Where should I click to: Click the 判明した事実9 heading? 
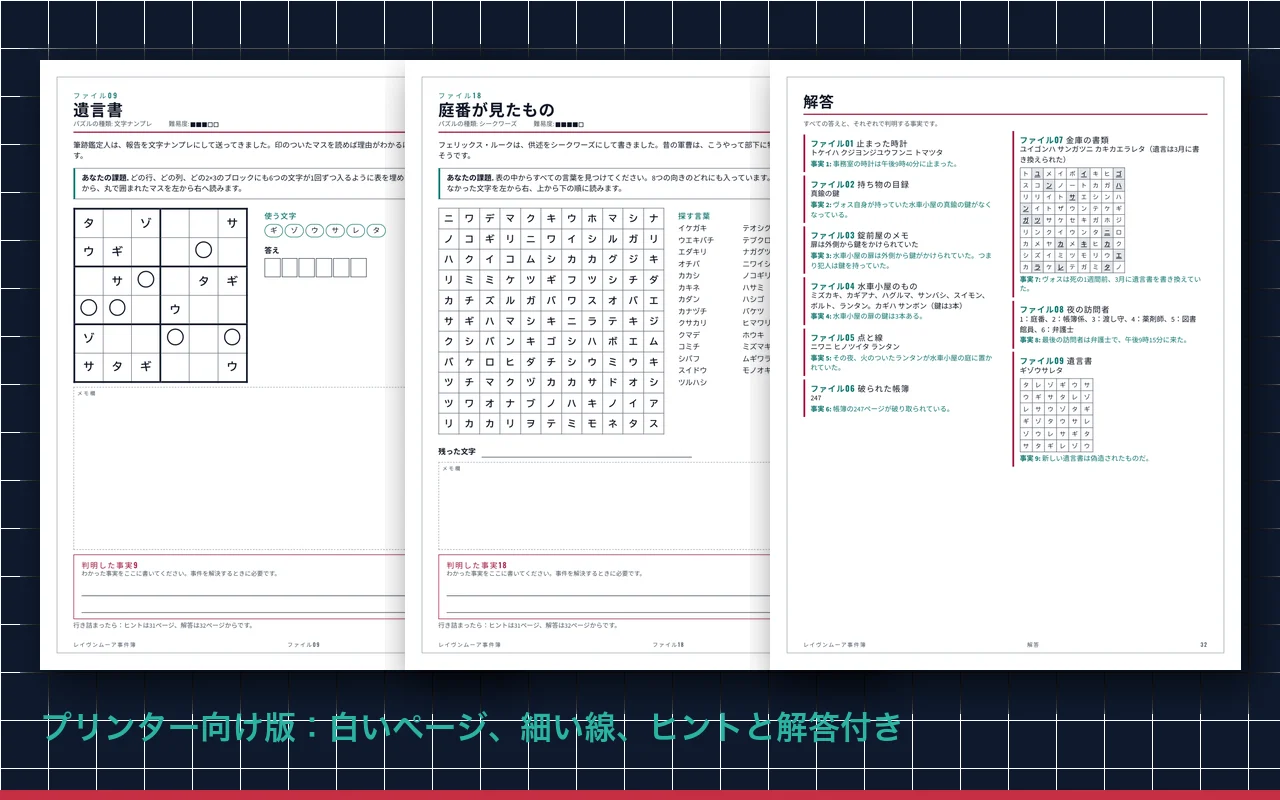(110, 565)
